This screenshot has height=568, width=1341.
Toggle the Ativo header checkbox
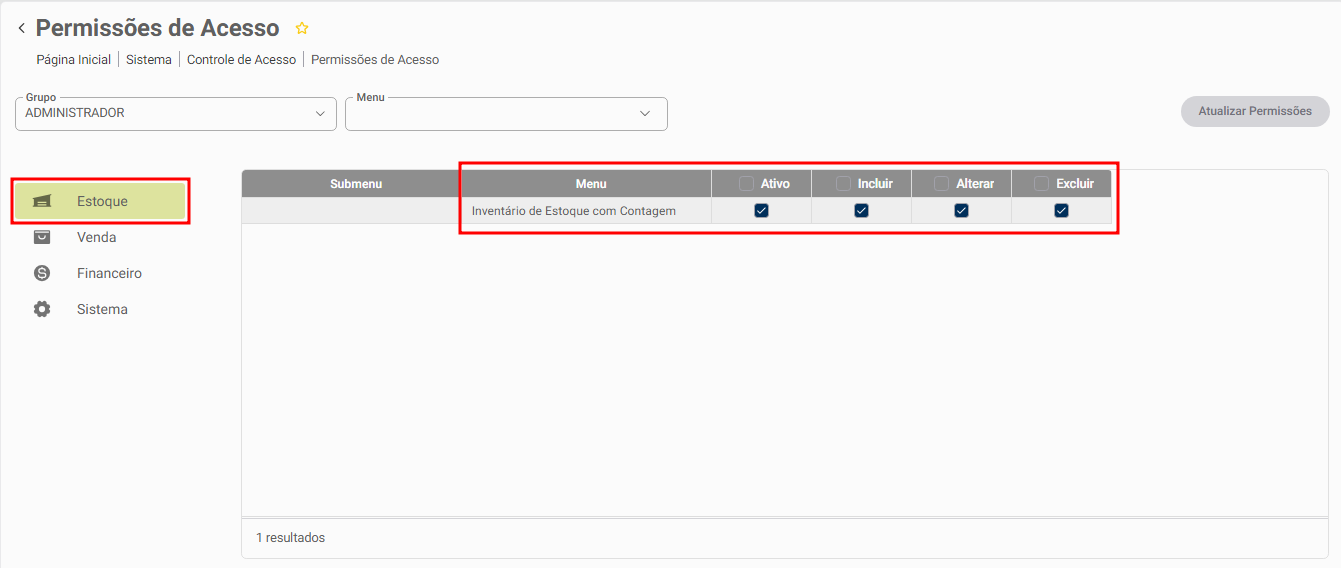click(x=747, y=184)
